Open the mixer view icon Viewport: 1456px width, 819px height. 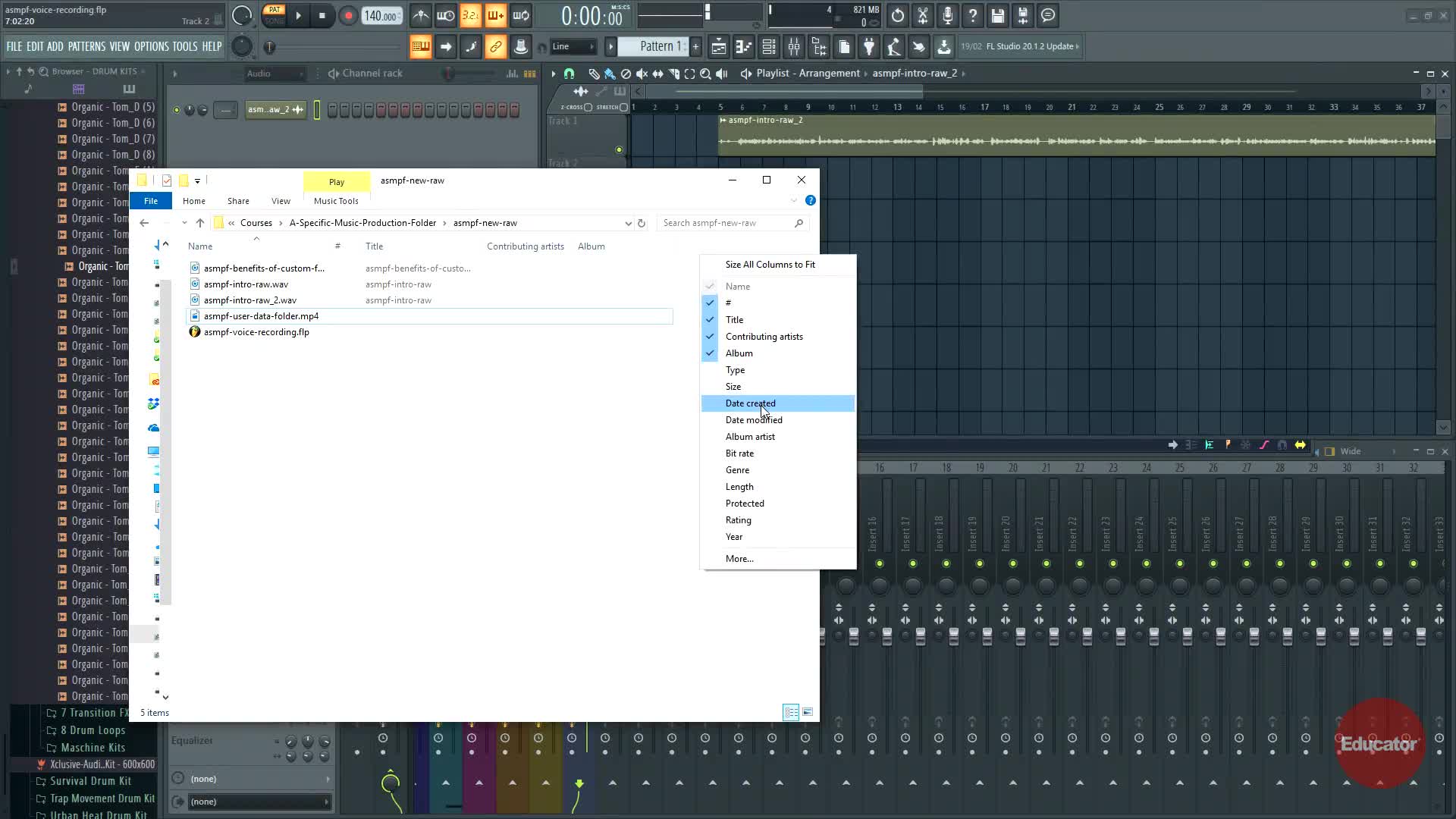coord(794,47)
